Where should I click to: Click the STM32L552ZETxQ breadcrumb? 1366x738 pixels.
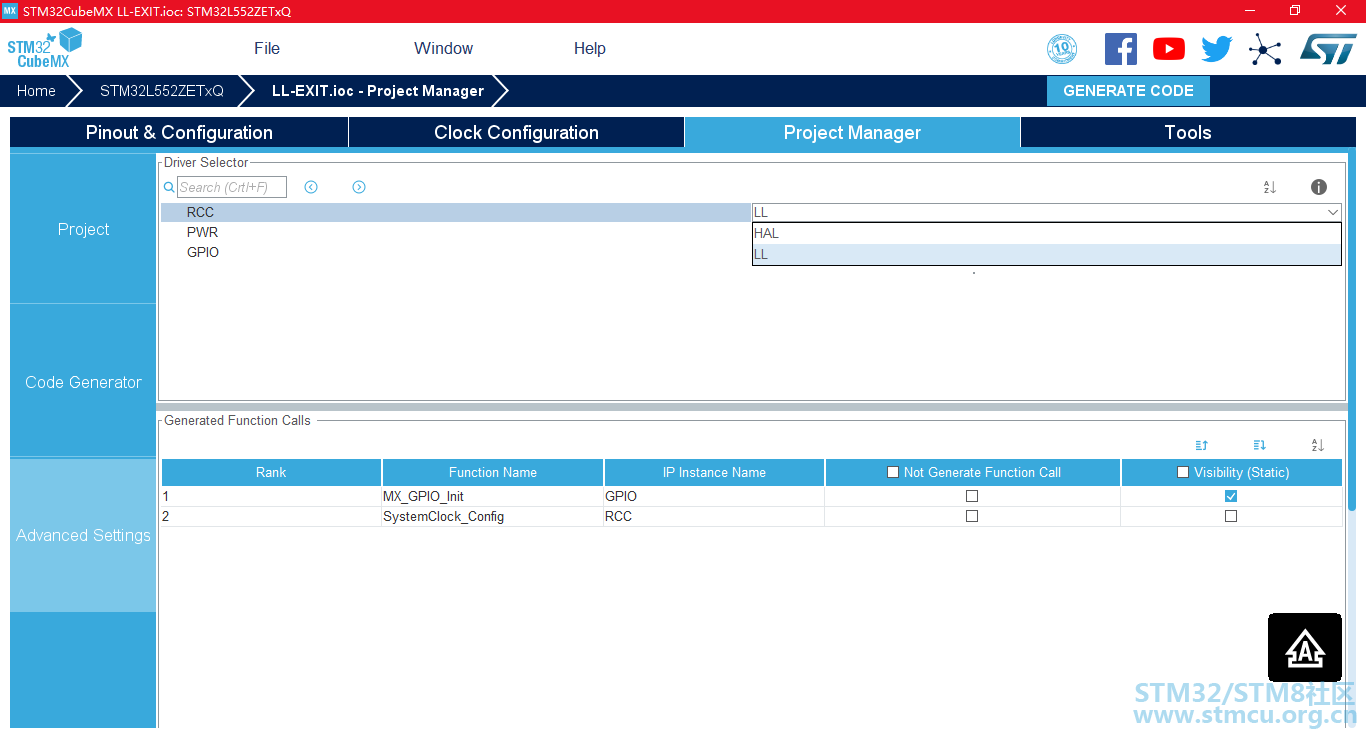(162, 90)
